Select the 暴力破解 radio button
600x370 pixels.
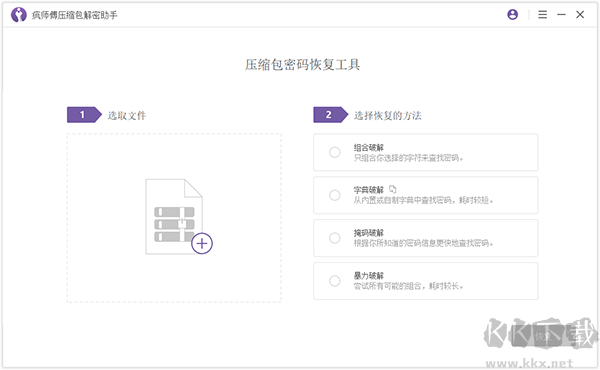coord(335,281)
